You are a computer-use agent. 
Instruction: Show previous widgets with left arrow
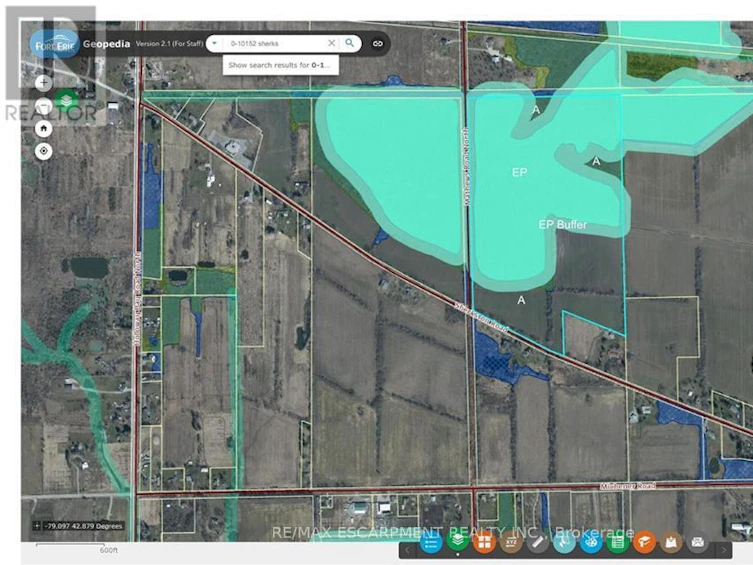click(x=407, y=550)
